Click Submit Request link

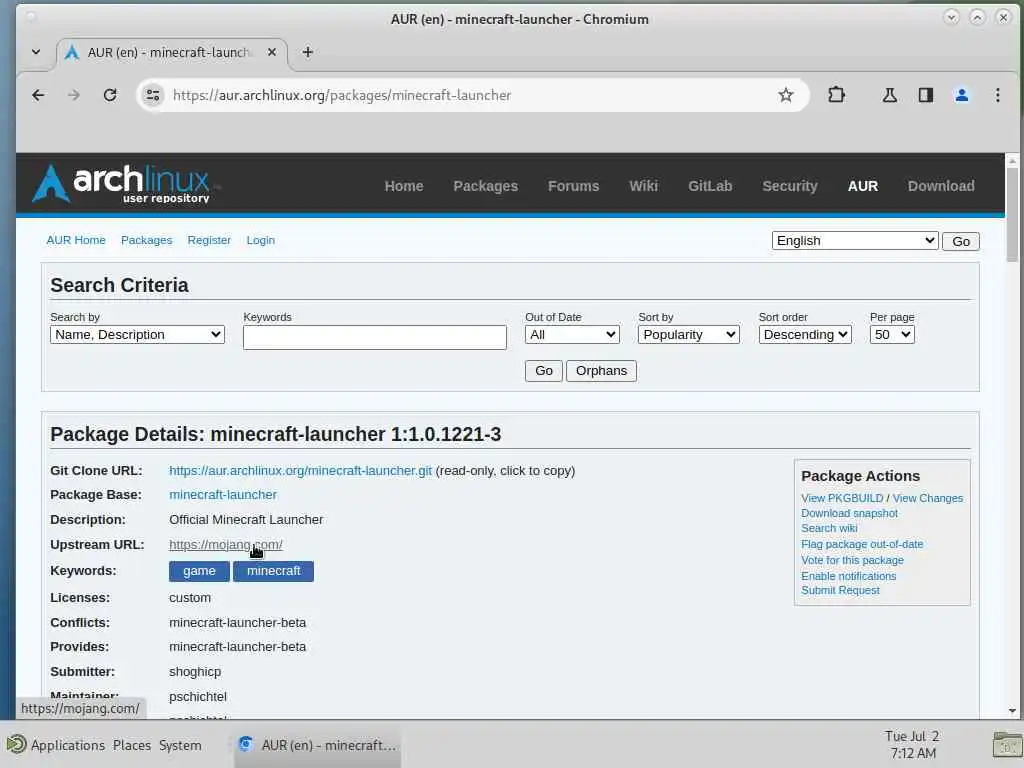840,590
